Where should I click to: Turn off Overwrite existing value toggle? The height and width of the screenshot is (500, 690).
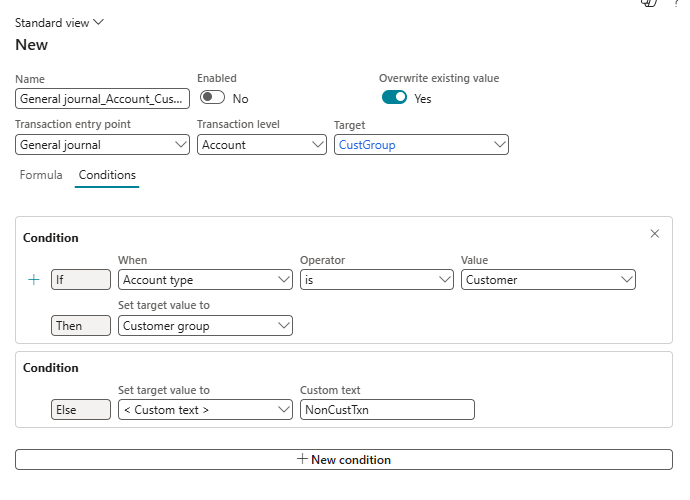[394, 98]
